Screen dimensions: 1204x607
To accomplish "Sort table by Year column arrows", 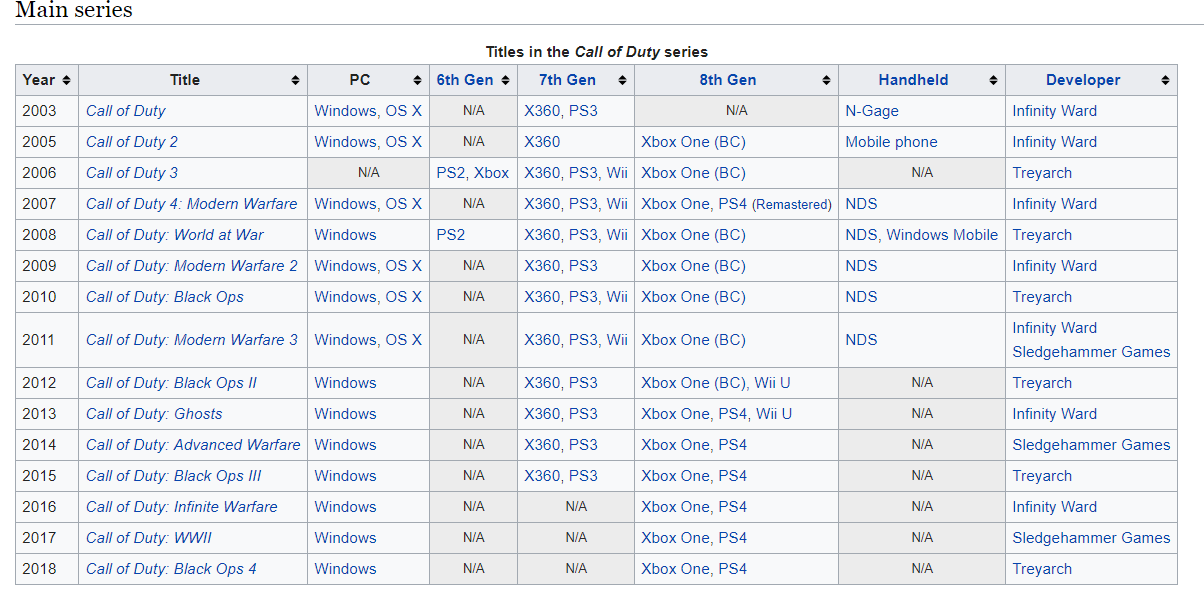I will pyautogui.click(x=66, y=80).
